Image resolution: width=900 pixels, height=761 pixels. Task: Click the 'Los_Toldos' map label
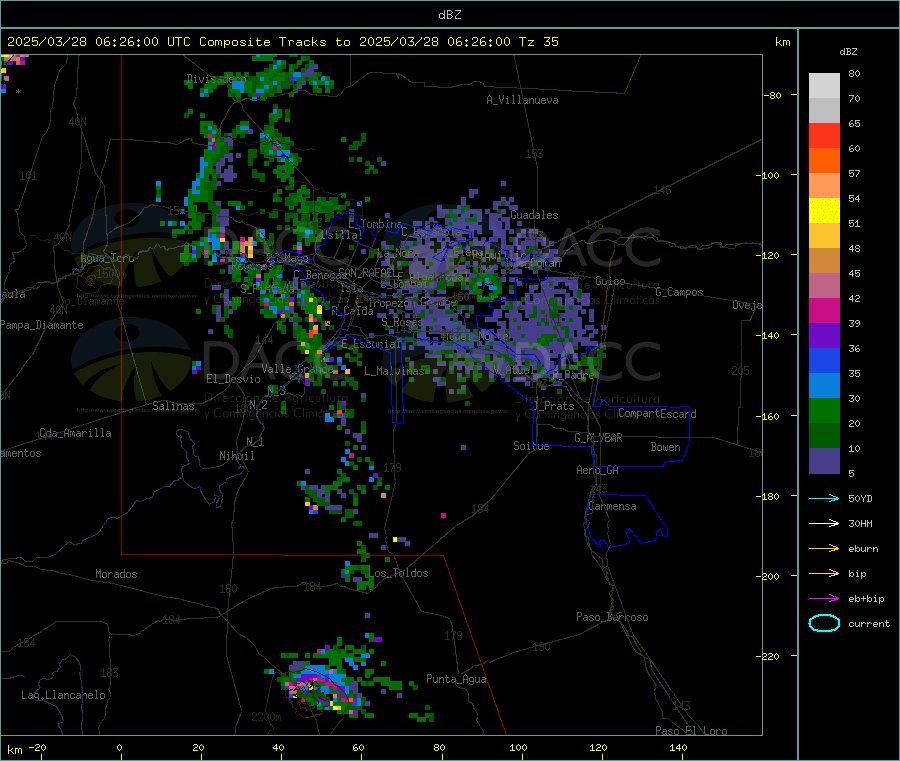pyautogui.click(x=398, y=573)
